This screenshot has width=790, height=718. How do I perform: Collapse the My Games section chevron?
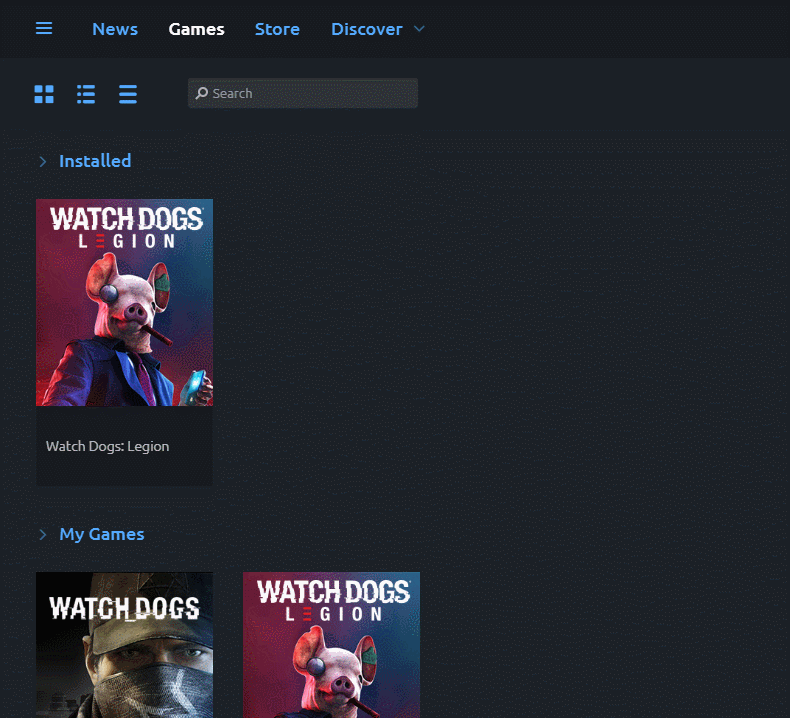(43, 535)
